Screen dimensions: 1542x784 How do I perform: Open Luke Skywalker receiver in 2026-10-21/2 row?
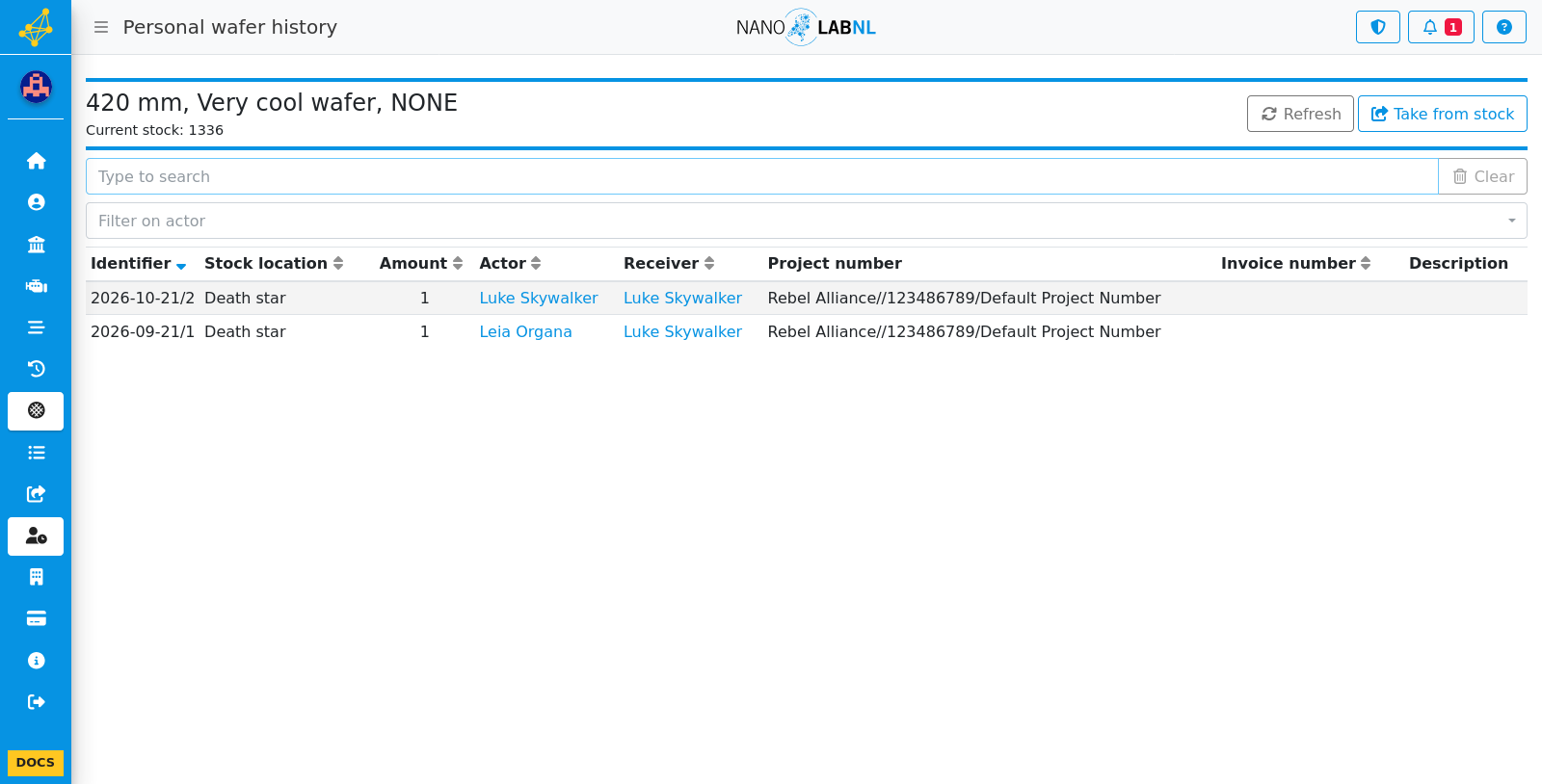click(x=682, y=299)
